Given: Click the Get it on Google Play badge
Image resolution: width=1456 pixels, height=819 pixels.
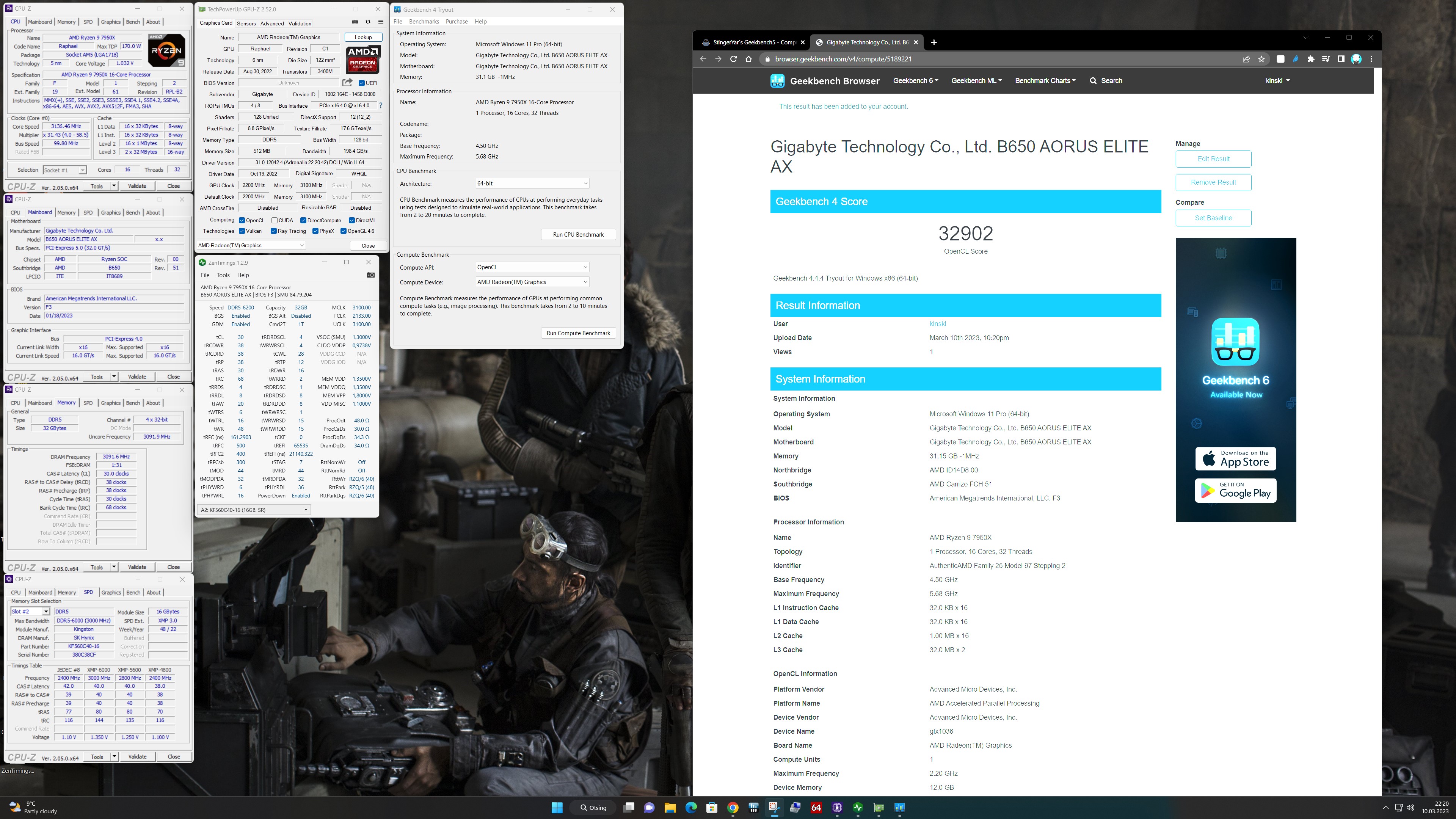Looking at the screenshot, I should click(x=1236, y=491).
